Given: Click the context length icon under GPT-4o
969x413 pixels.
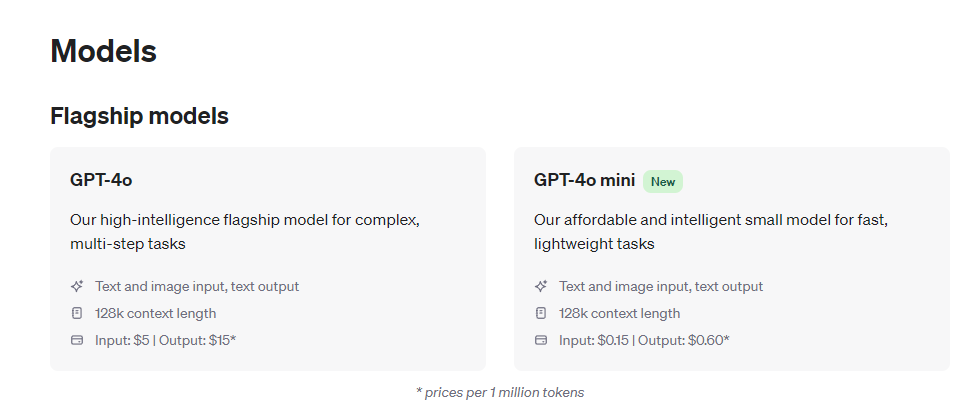Looking at the screenshot, I should pyautogui.click(x=77, y=313).
